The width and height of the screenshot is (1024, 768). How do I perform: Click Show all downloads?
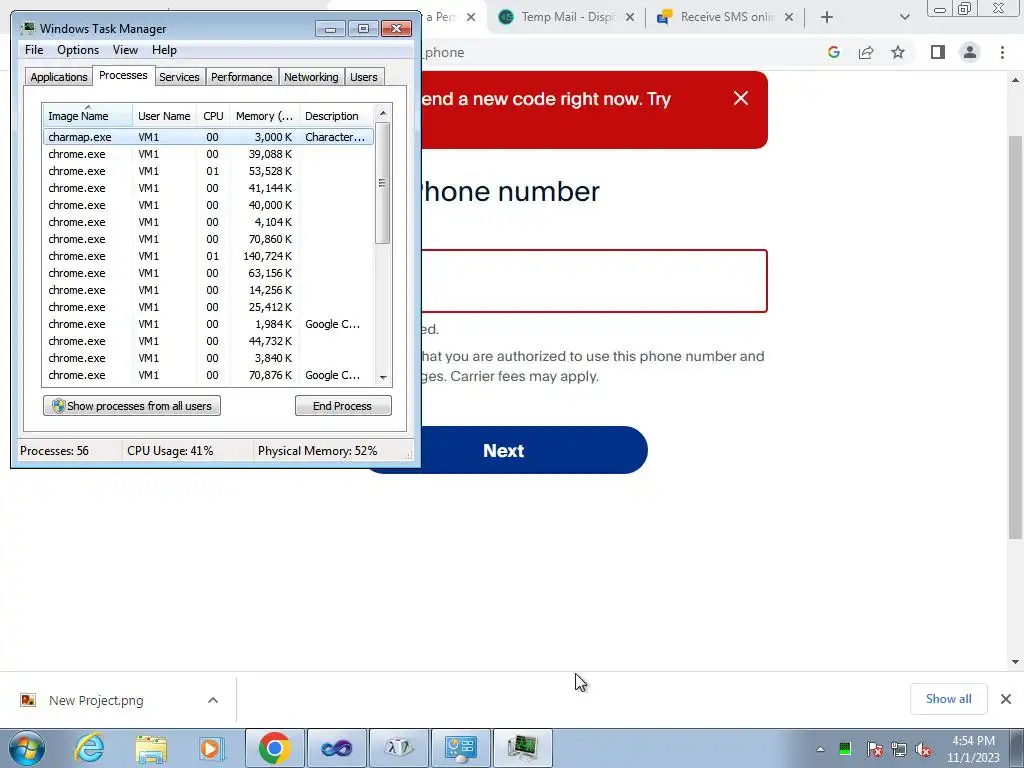coord(948,699)
